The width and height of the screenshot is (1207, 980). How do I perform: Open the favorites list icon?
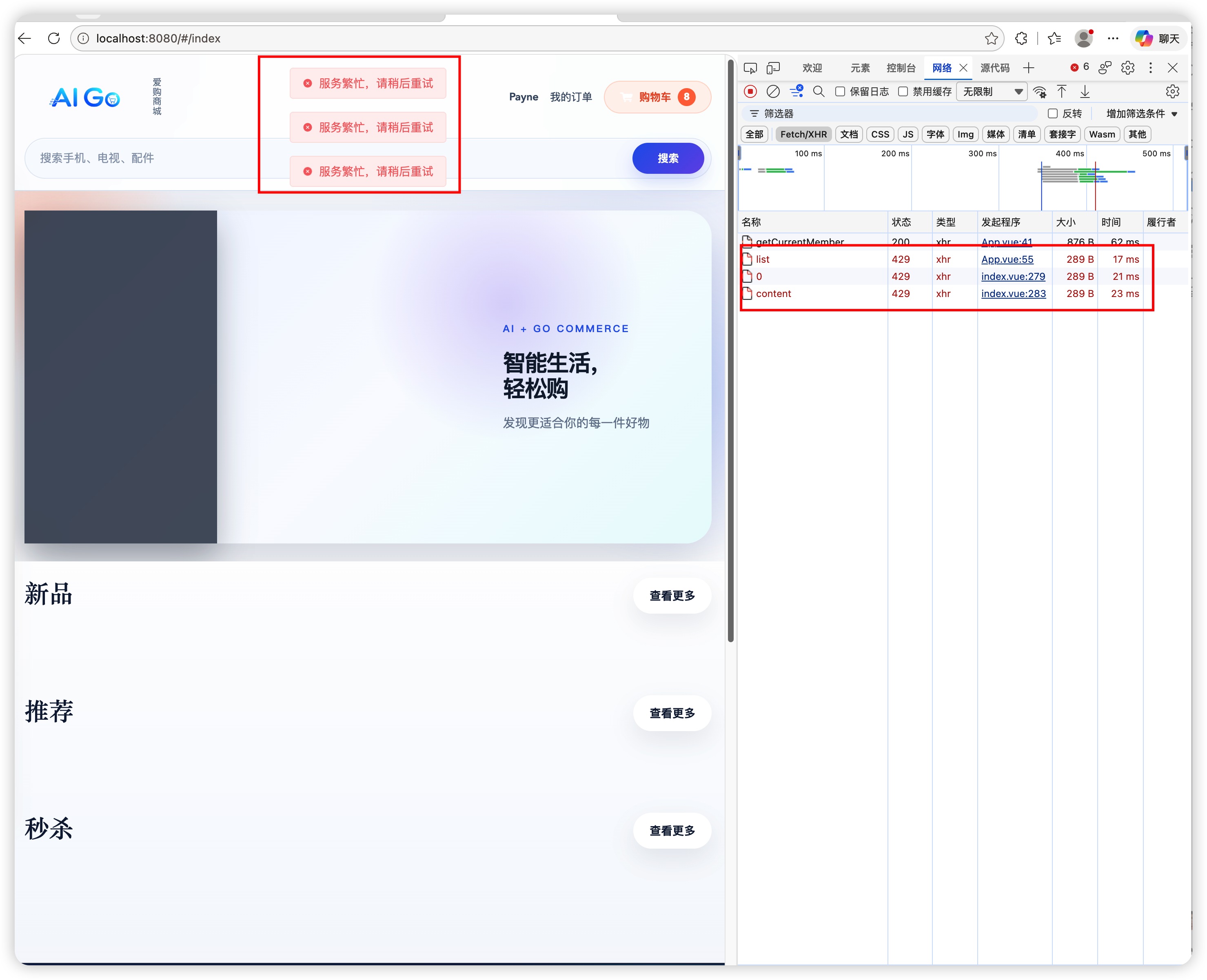tap(1054, 38)
